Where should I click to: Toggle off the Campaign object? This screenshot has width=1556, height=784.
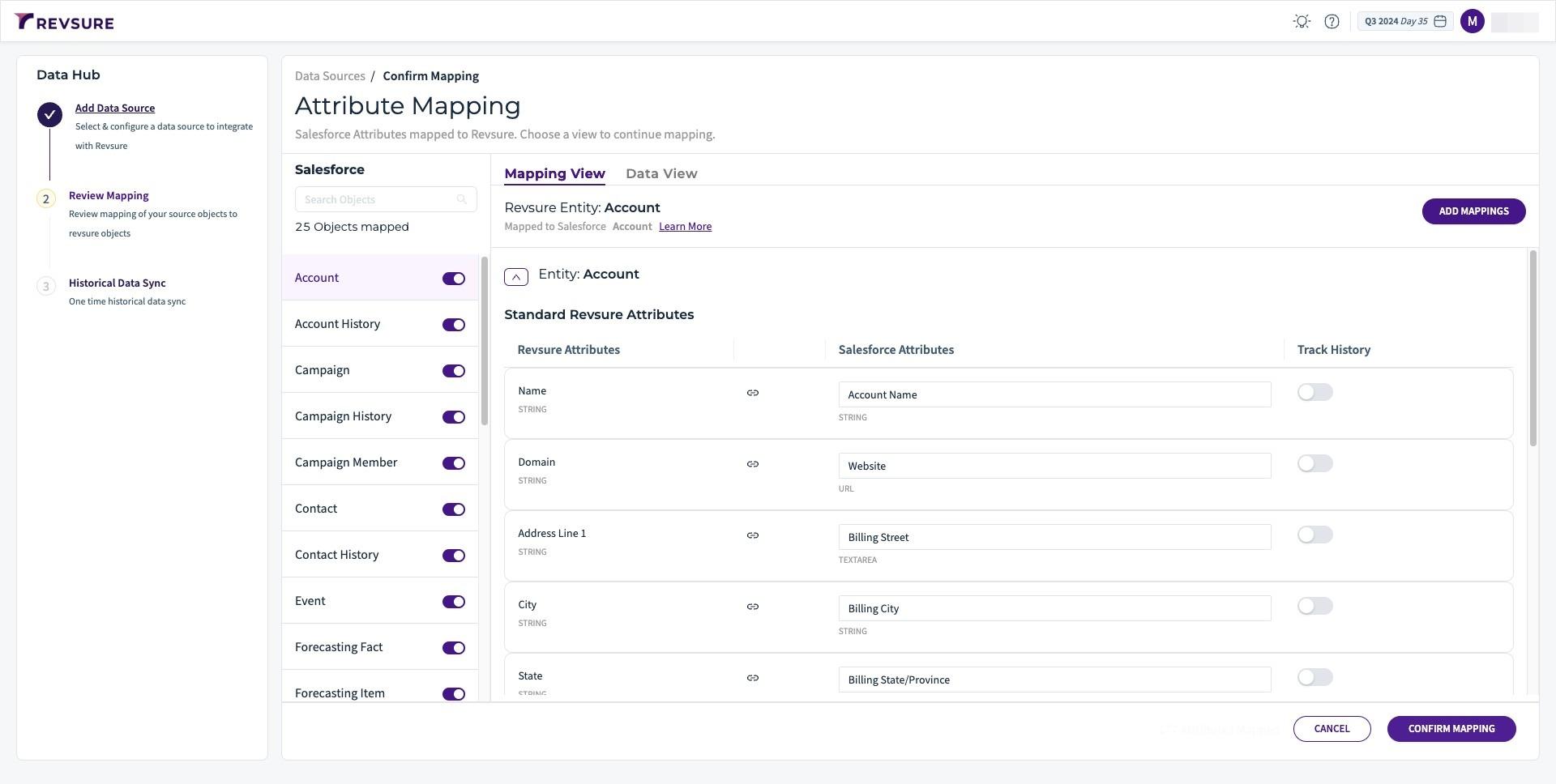[454, 371]
